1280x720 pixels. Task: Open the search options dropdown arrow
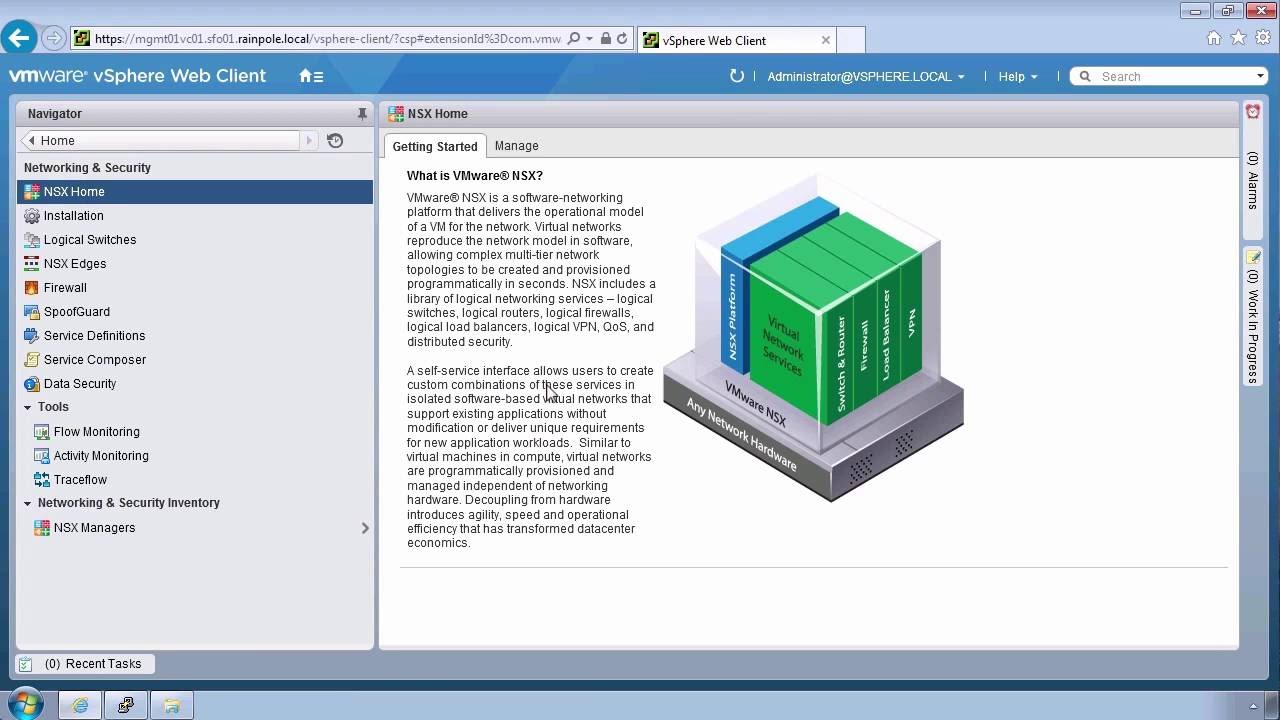point(1260,77)
